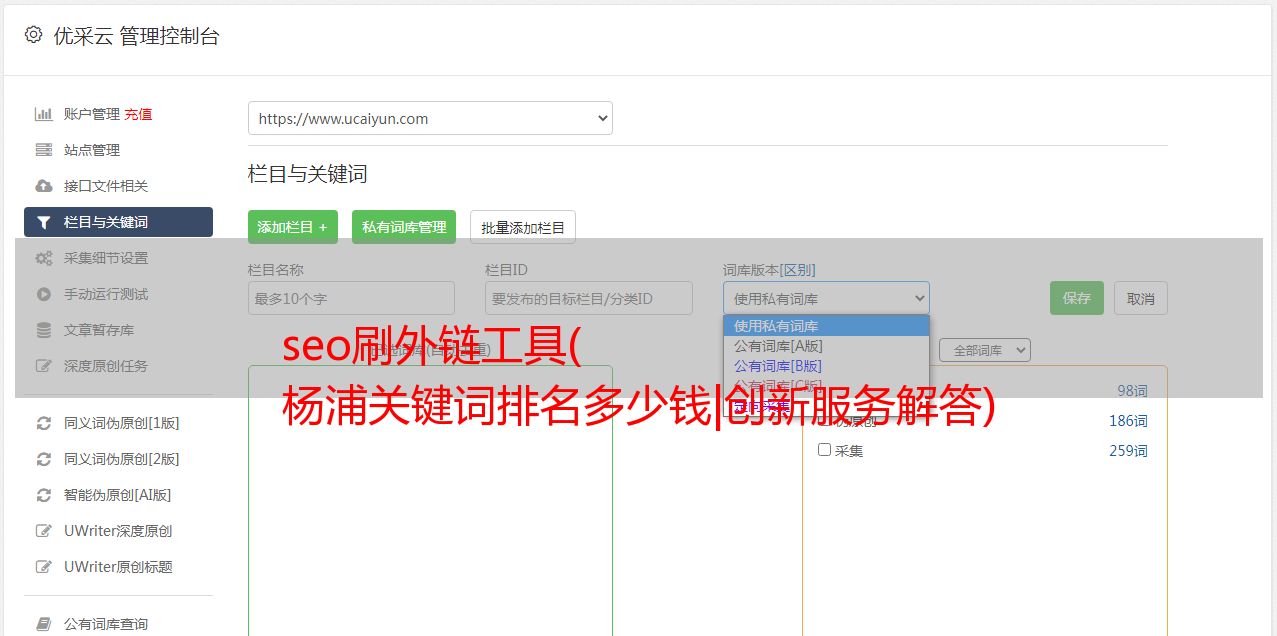This screenshot has width=1277, height=636.
Task: Click the gear icon beside 优采云 管理控制台
Action: point(33,35)
